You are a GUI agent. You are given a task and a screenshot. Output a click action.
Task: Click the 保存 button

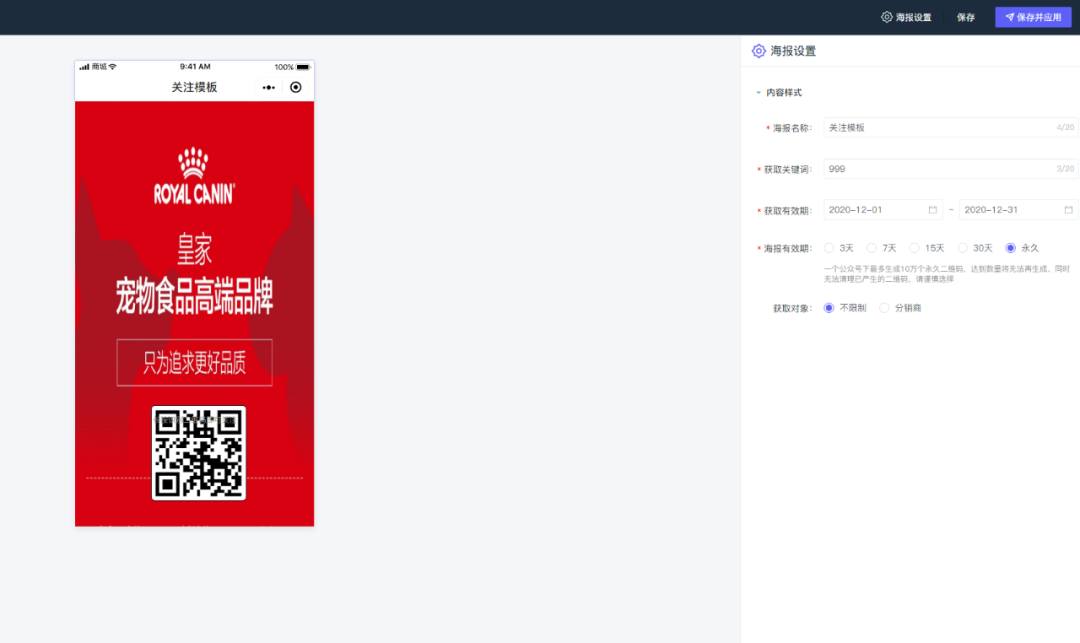[966, 17]
